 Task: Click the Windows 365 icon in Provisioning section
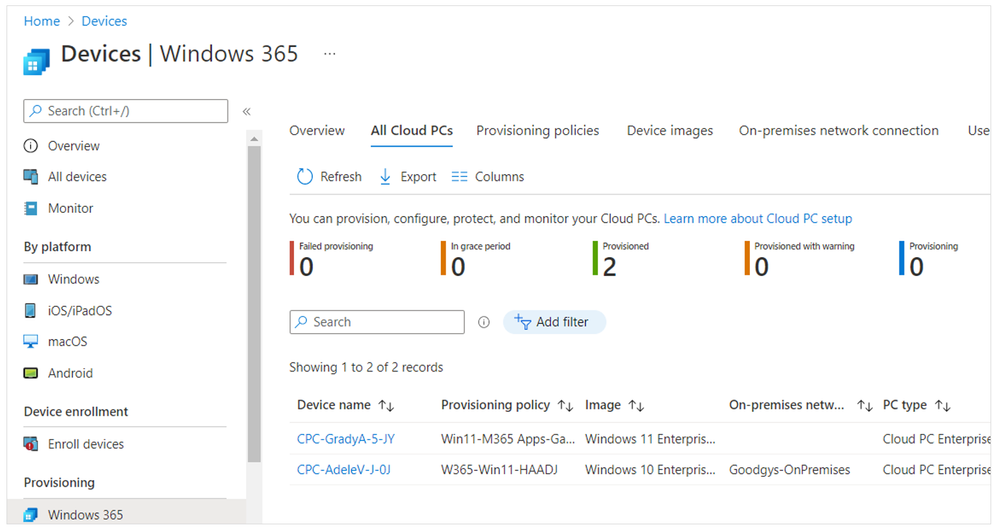31,514
